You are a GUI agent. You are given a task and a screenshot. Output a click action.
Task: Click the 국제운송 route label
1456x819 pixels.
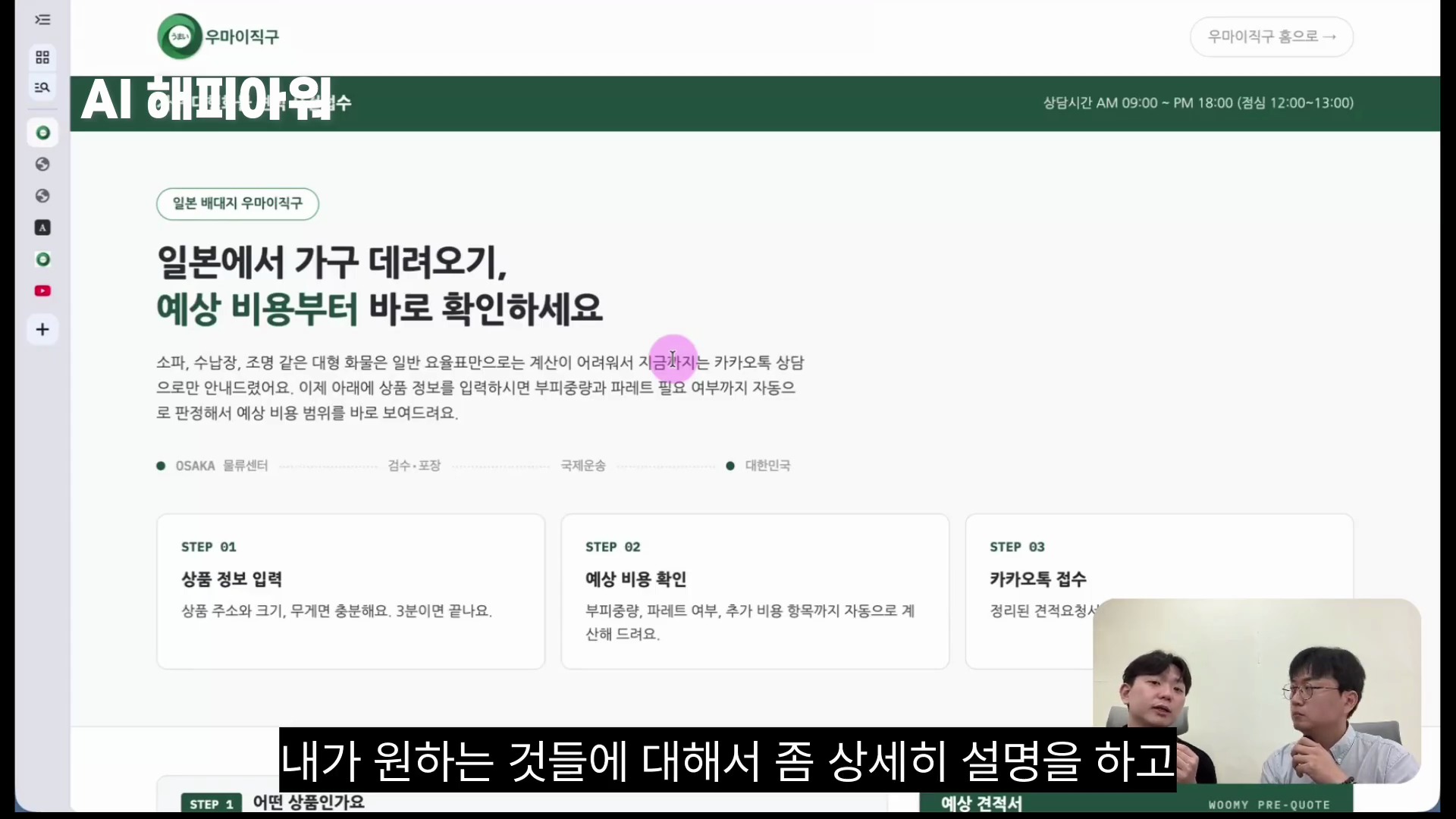(583, 466)
